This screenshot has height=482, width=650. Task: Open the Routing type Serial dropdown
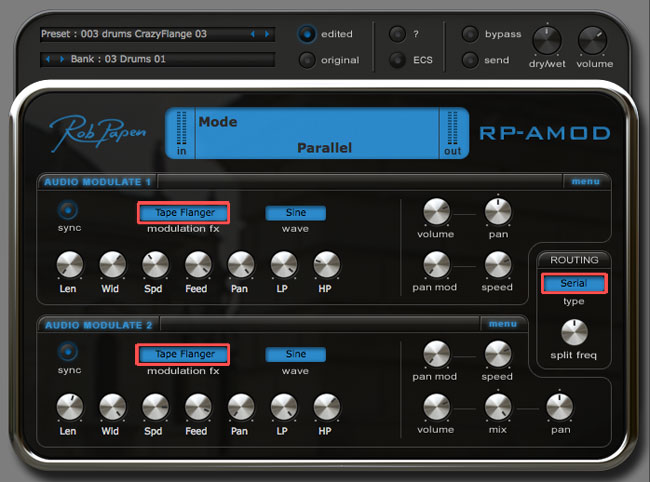click(574, 283)
